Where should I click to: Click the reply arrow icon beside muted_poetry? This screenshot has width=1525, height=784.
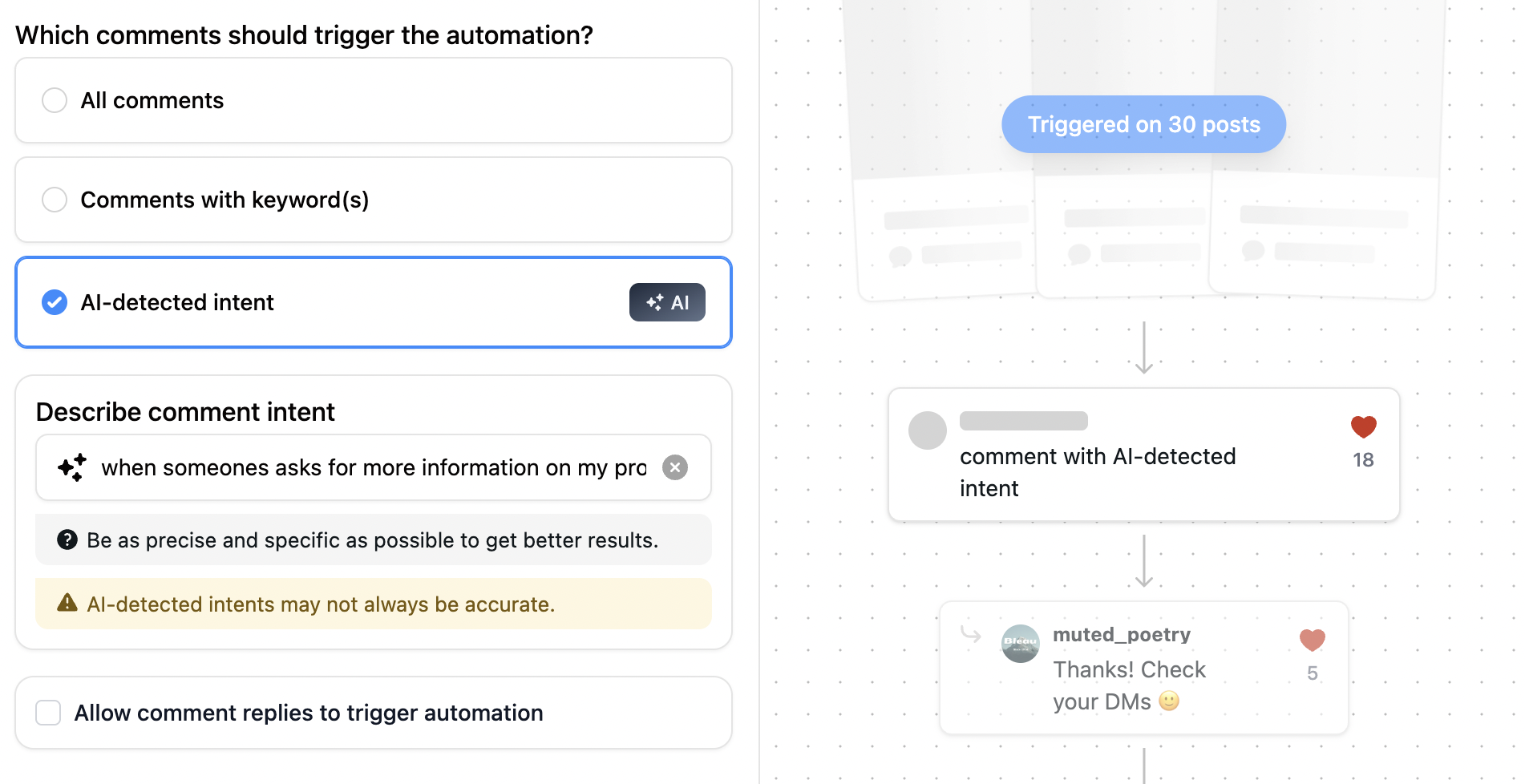click(x=970, y=635)
